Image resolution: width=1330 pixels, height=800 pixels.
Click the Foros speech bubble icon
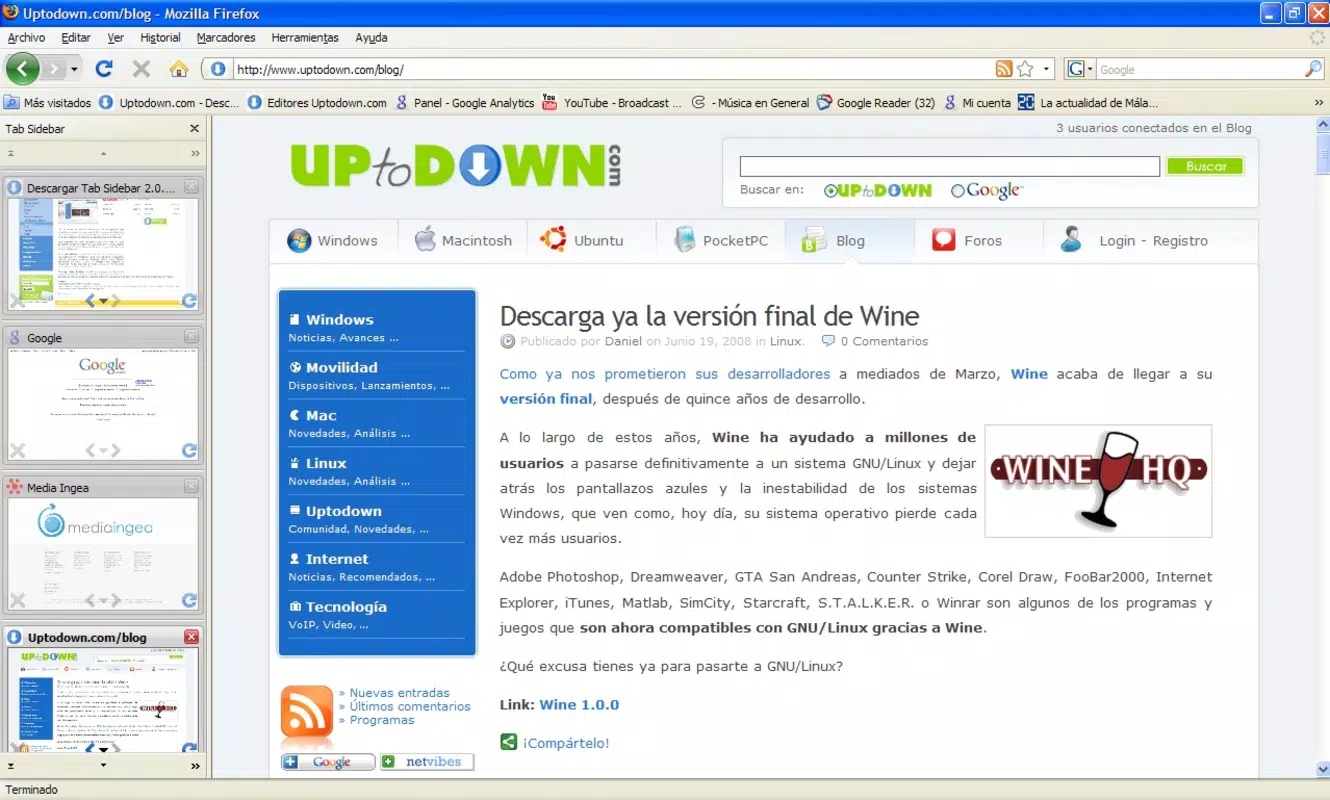pyautogui.click(x=944, y=240)
